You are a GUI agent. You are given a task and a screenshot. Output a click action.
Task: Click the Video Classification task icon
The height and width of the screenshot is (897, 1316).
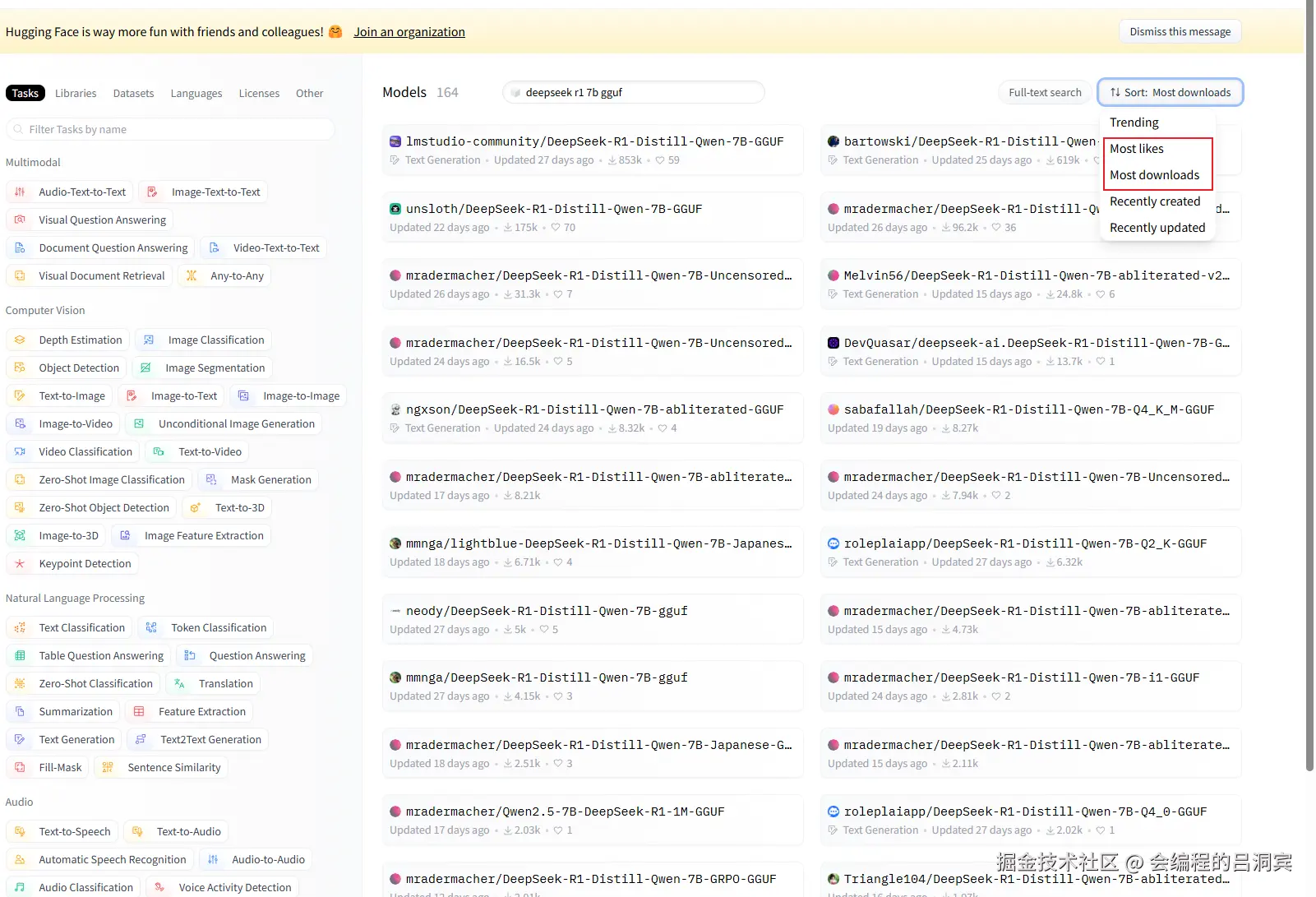20,452
